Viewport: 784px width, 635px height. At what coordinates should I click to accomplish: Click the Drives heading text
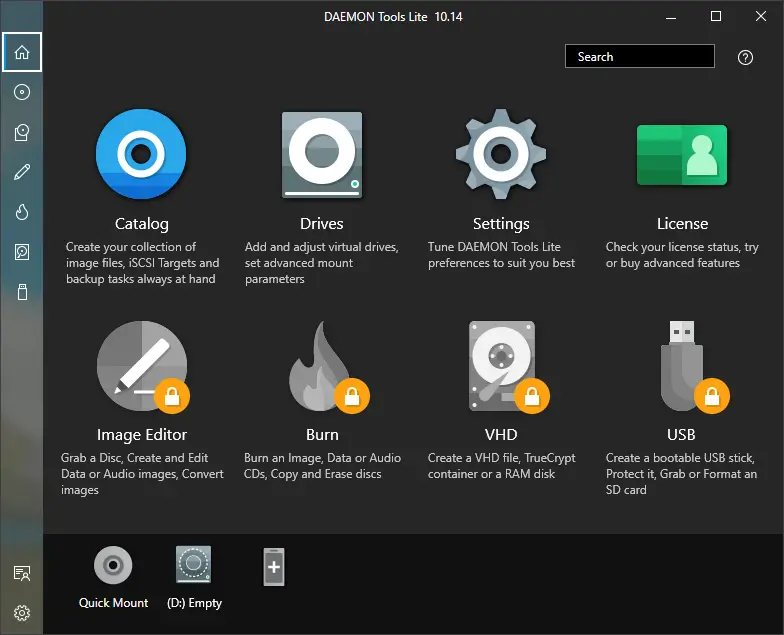322,224
